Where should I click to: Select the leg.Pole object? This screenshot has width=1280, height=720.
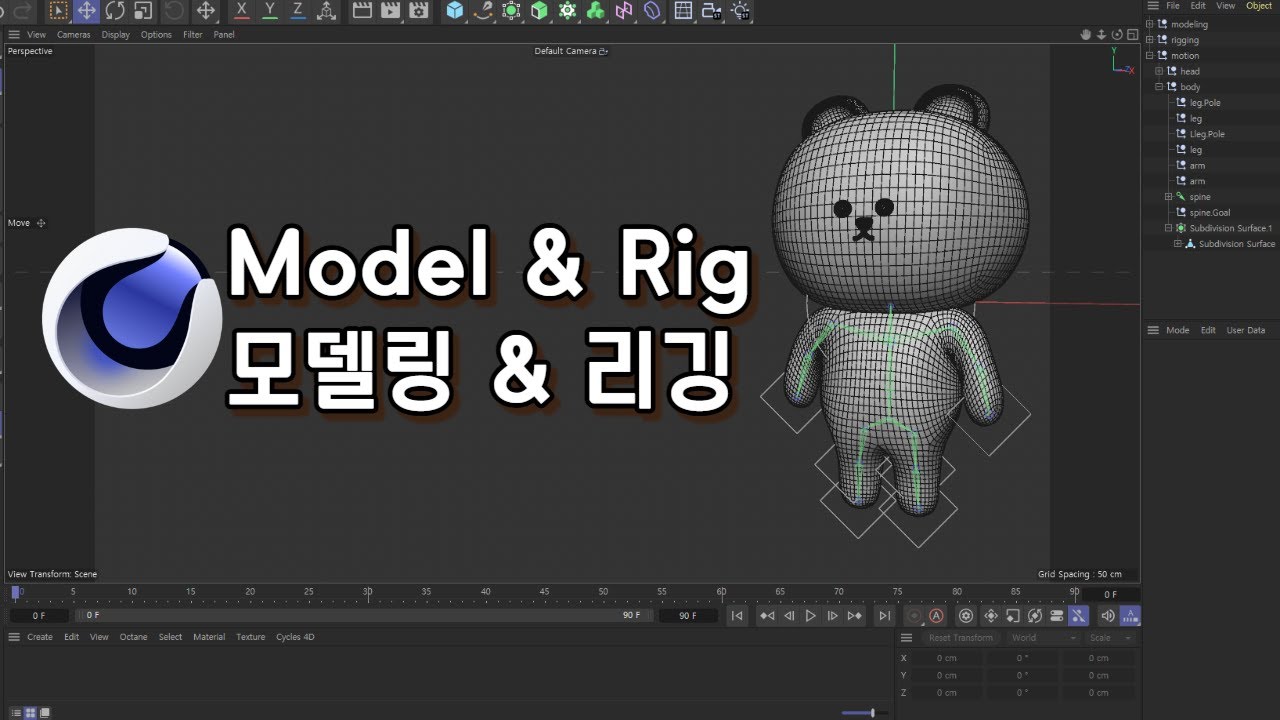click(x=1205, y=103)
